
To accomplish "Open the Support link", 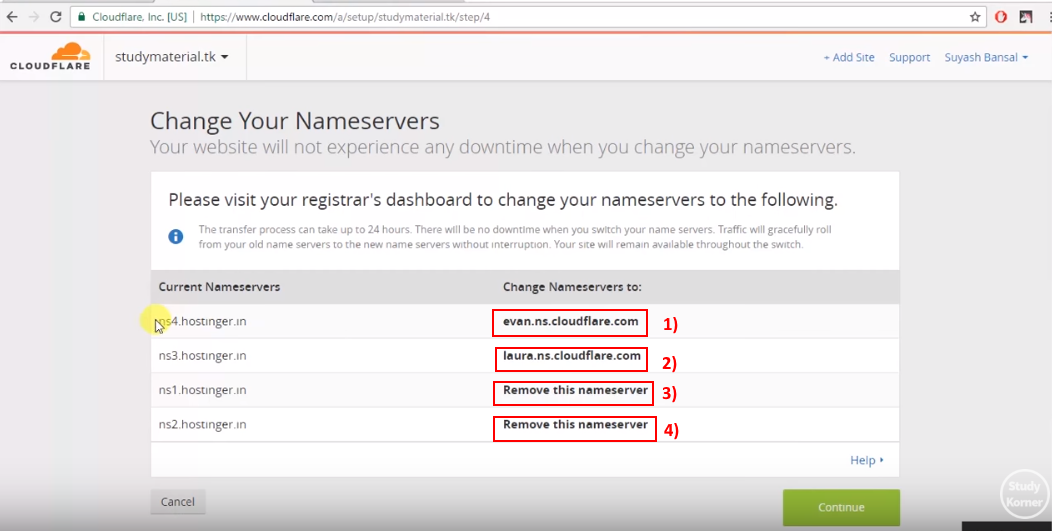I will (x=909, y=58).
